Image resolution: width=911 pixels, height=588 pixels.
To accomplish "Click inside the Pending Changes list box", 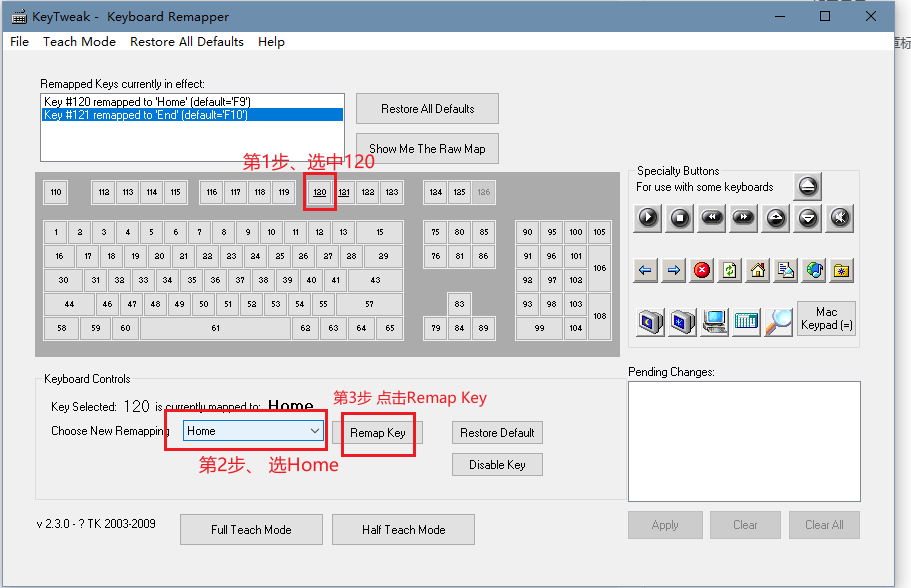I will tap(744, 442).
